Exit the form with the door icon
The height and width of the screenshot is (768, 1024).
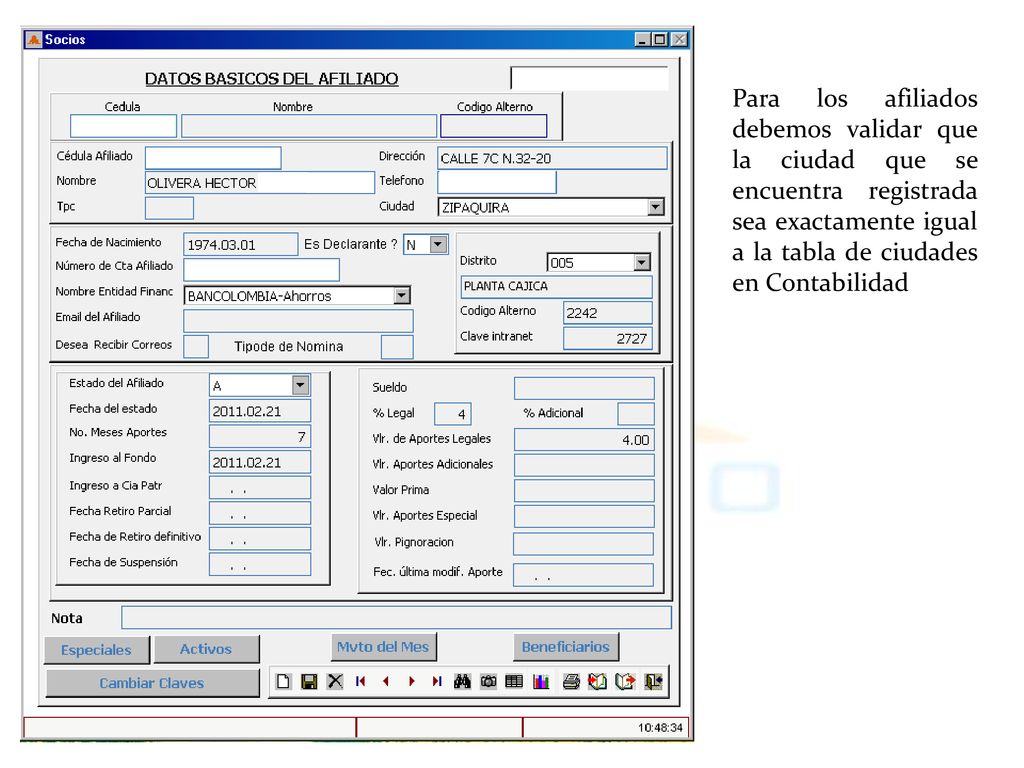click(x=653, y=681)
